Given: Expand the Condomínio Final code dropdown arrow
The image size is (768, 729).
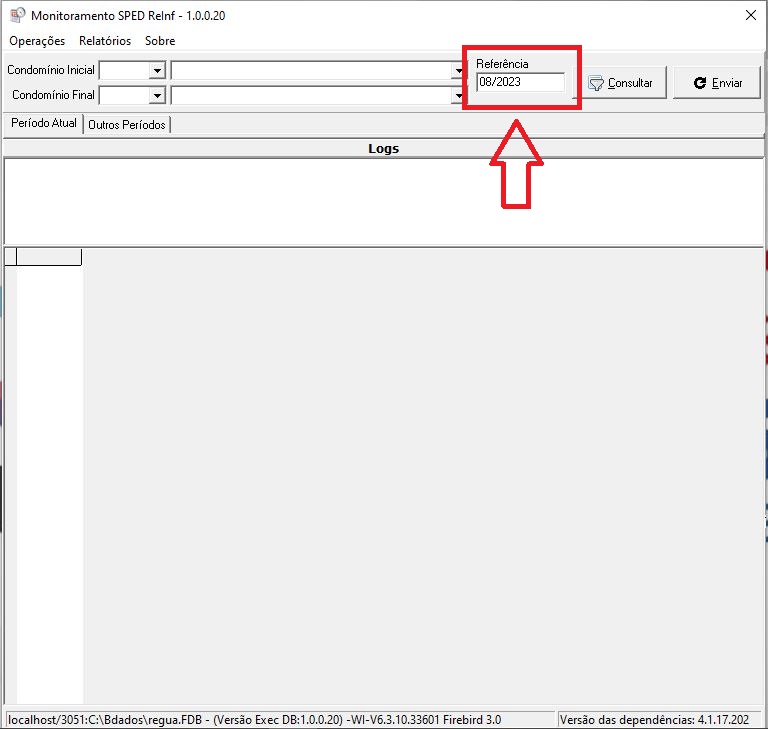Looking at the screenshot, I should click(x=157, y=96).
